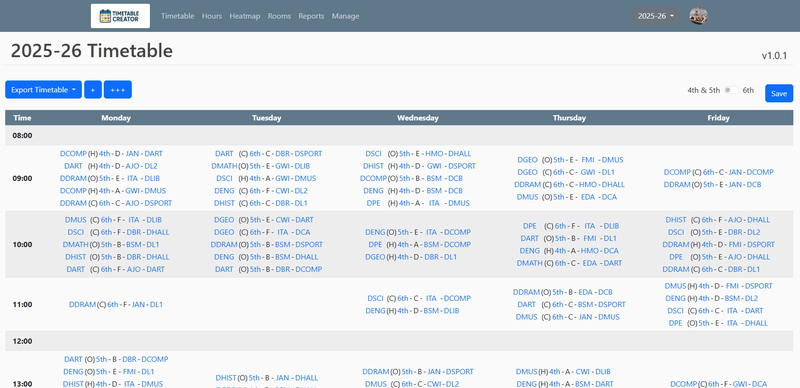Click FMI teacher in Friday 11:00 slot
800x388 pixels.
(x=732, y=286)
